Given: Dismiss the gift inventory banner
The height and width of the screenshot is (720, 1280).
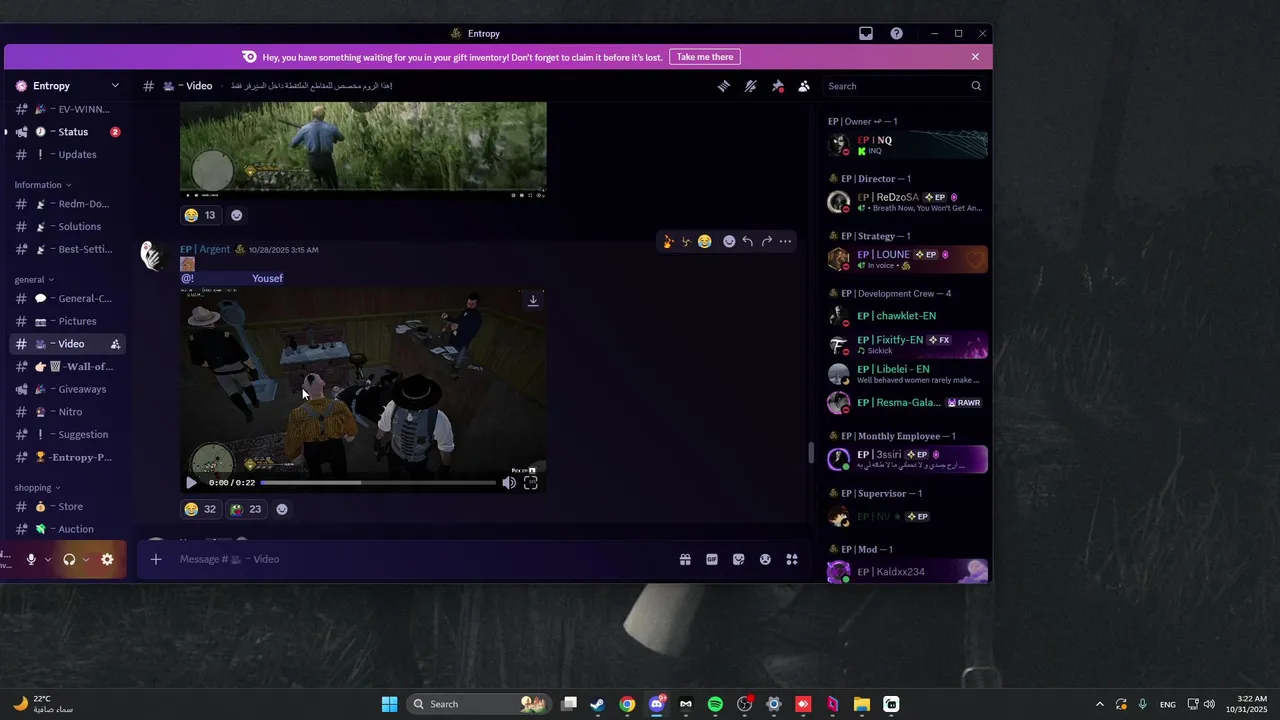Looking at the screenshot, I should 975,57.
